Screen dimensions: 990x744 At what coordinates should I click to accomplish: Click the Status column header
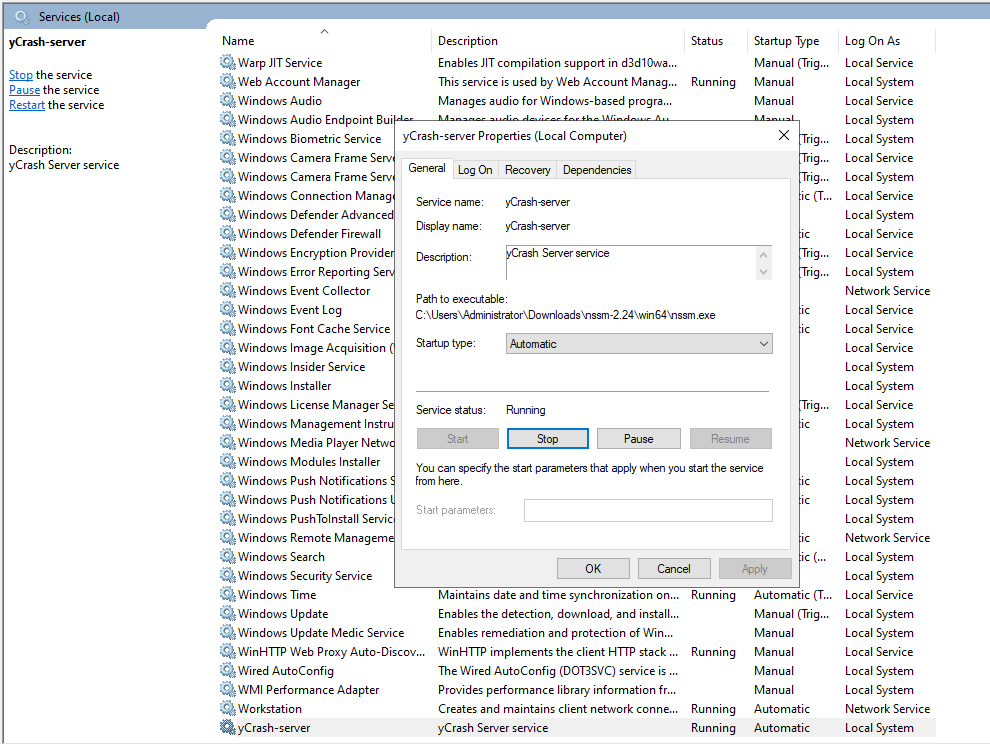click(x=706, y=41)
